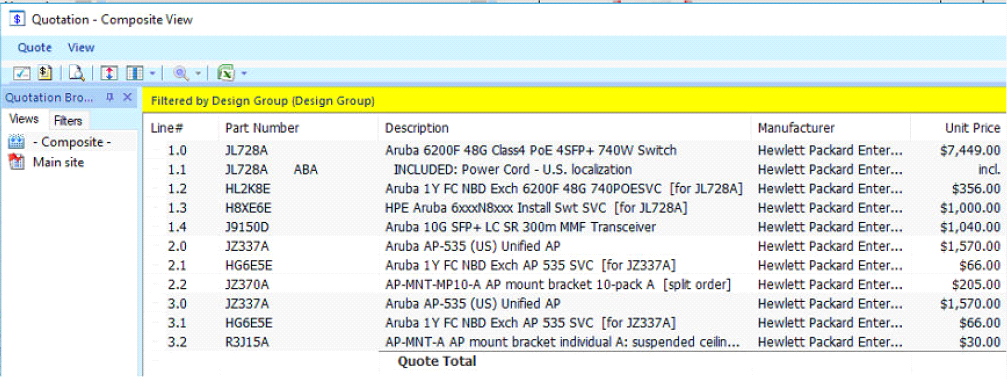
Task: Open the Excel export dropdown arrow
Action: [244, 74]
